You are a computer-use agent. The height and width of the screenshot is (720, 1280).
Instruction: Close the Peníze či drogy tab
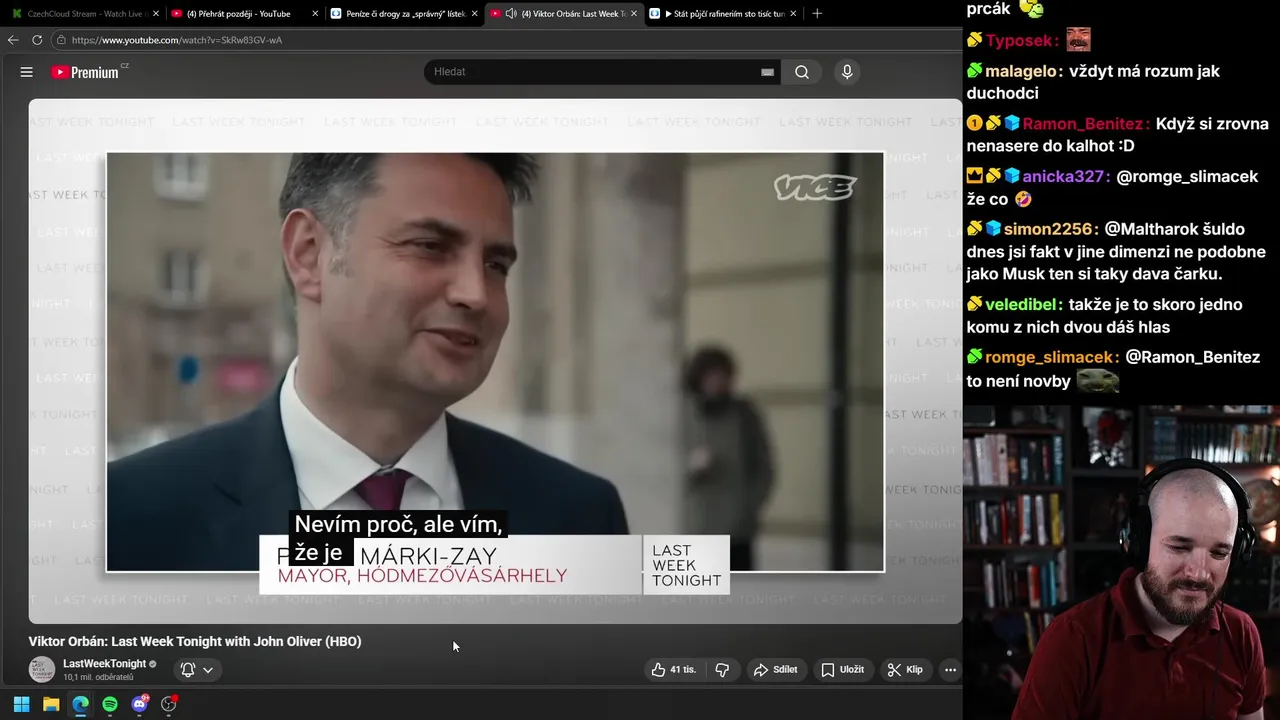pos(474,14)
